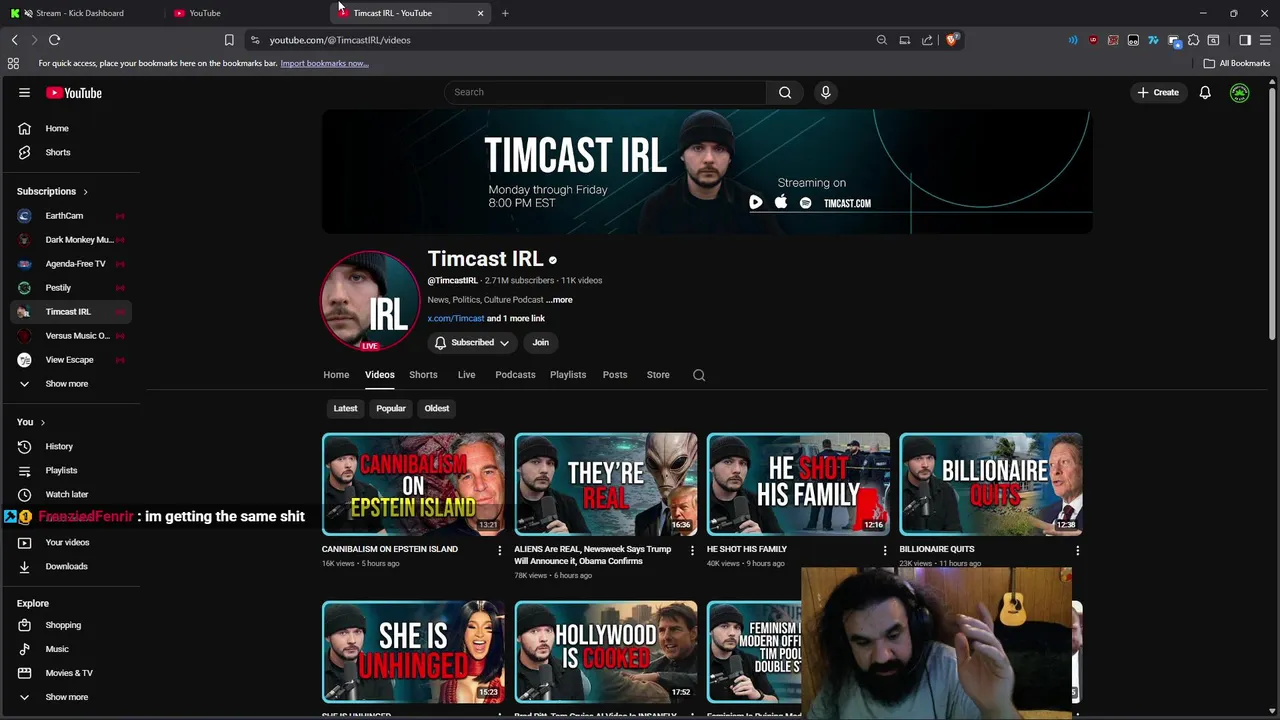
Task: Select the Popular filter chip
Action: tap(391, 408)
